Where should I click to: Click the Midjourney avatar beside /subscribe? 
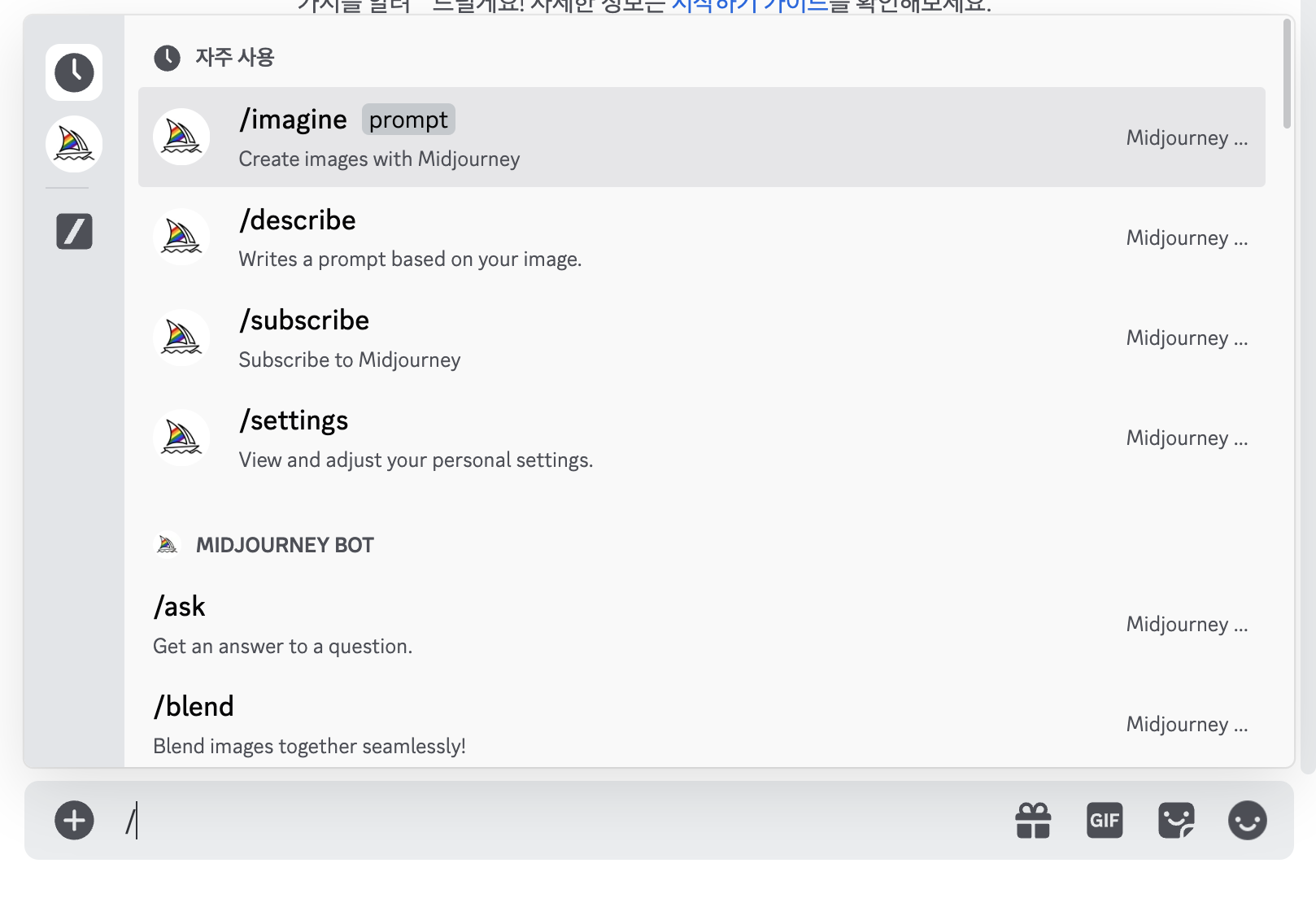(x=181, y=338)
